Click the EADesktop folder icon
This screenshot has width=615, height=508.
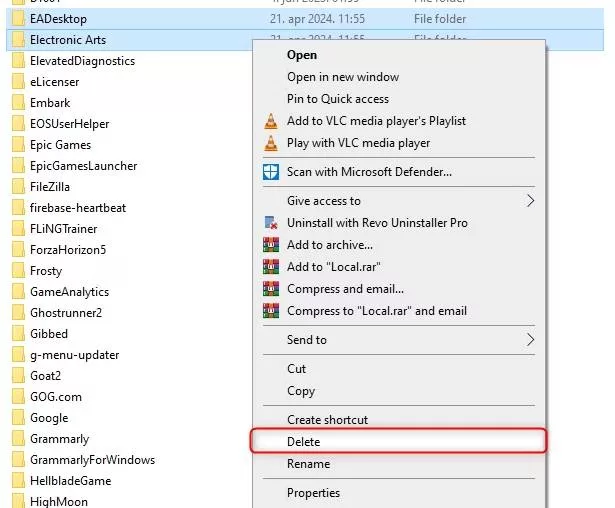[x=18, y=19]
